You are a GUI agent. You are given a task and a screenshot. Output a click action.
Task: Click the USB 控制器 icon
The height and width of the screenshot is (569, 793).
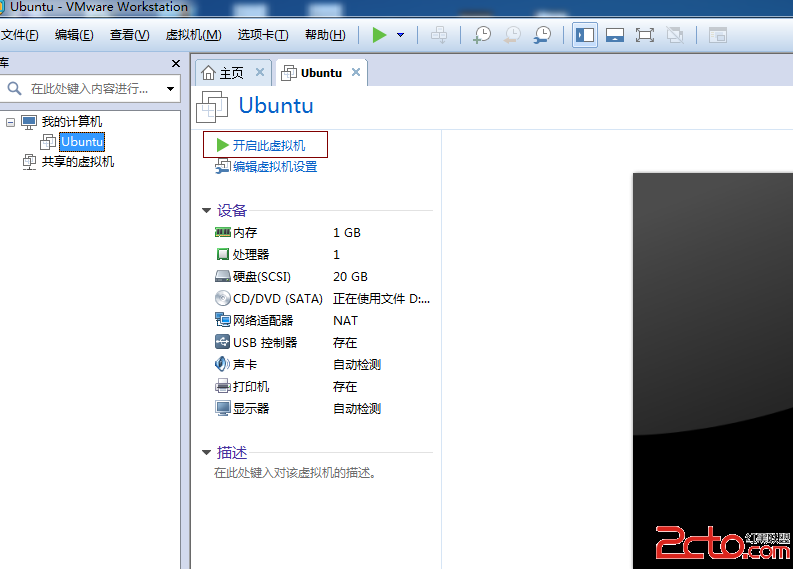[223, 342]
